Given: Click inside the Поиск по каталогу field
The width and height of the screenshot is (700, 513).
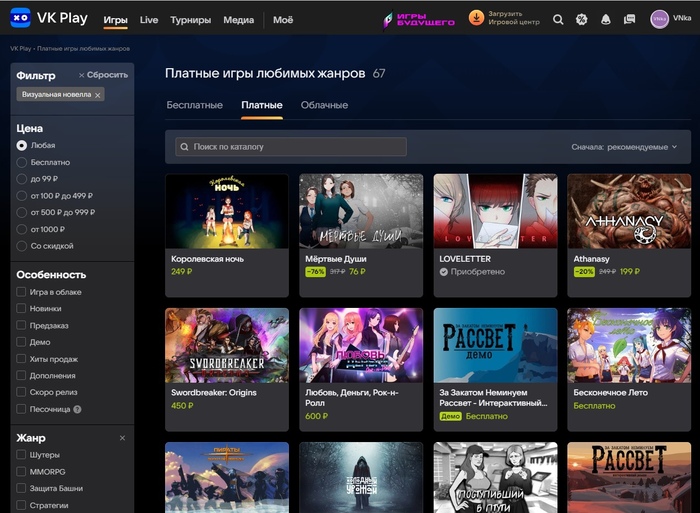Looking at the screenshot, I should [291, 147].
